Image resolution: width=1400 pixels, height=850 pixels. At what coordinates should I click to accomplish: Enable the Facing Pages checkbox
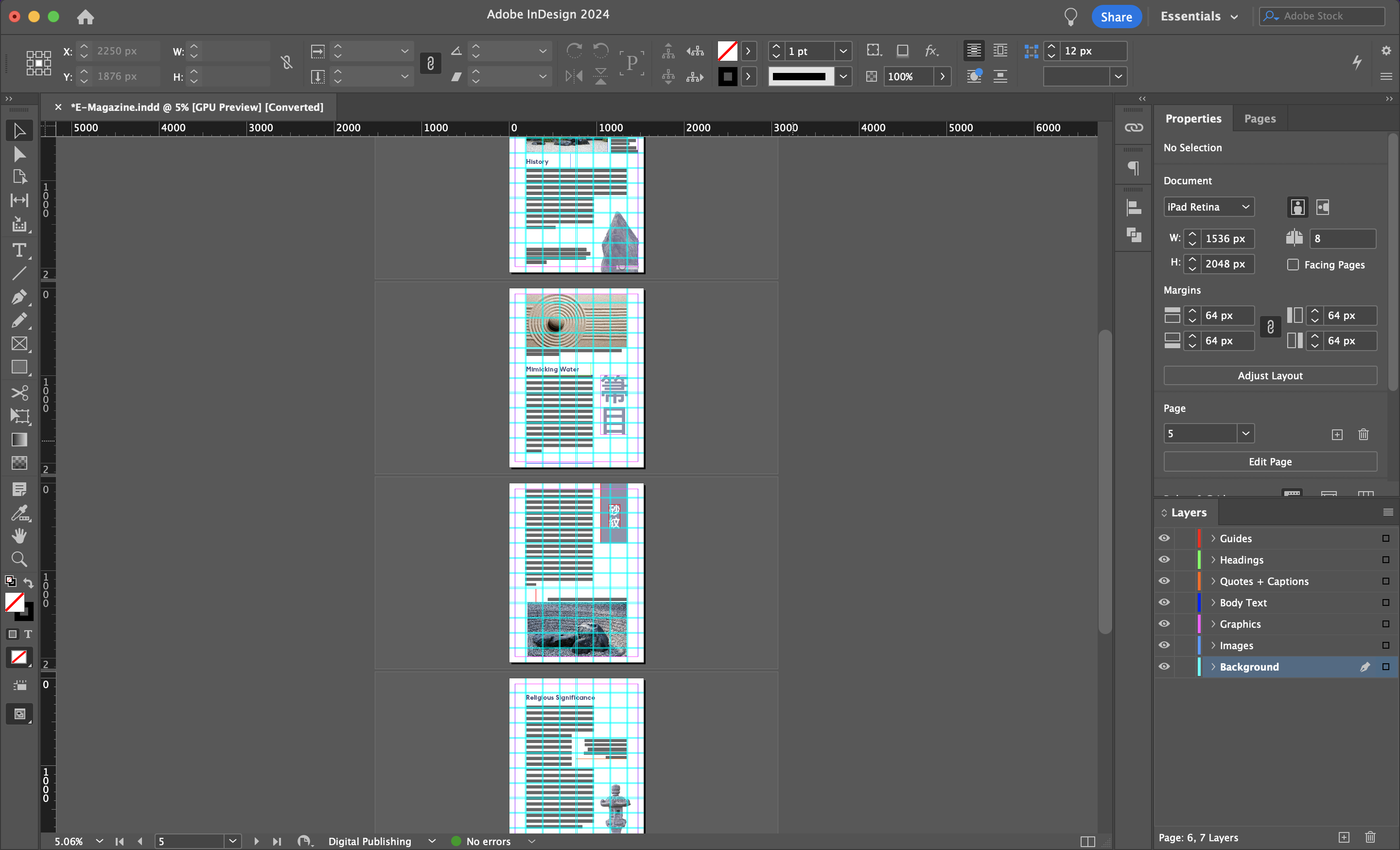1293,265
